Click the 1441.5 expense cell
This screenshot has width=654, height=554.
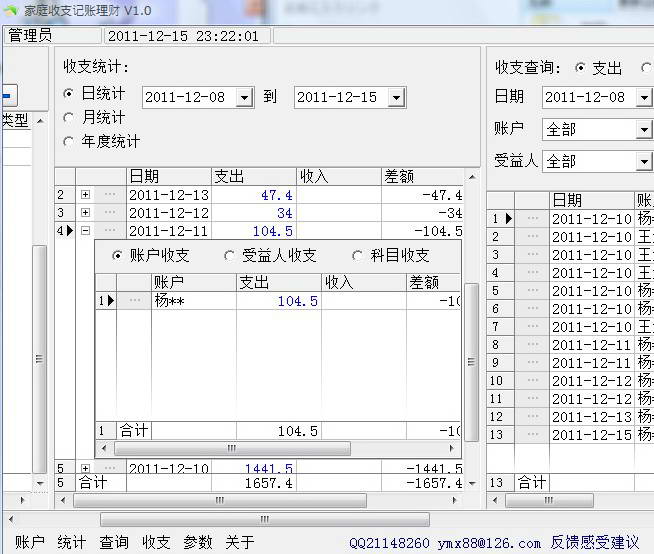point(254,468)
